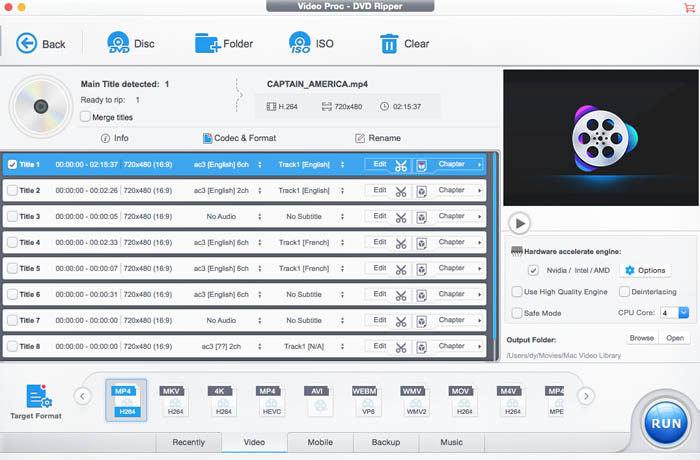This screenshot has width=700, height=460.
Task: Switch to the Recently tab
Action: 188,442
